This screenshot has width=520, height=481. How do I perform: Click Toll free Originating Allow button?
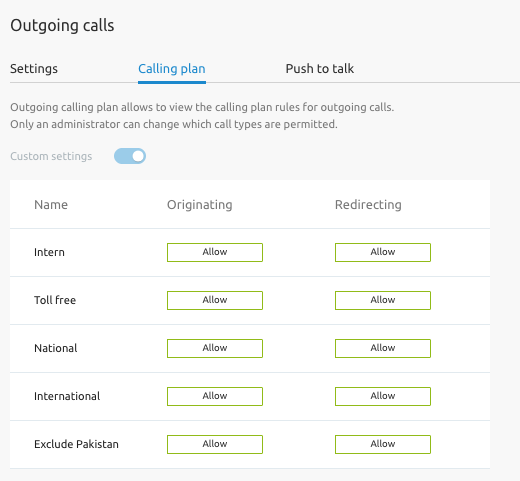pyautogui.click(x=215, y=300)
